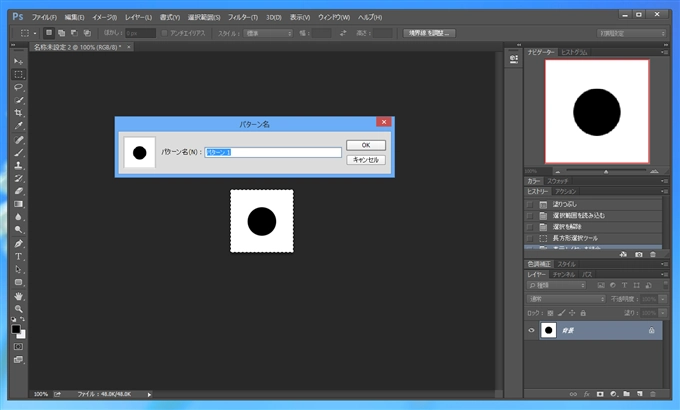Select the Brush tool
Image resolution: width=680 pixels, height=410 pixels.
(x=18, y=153)
